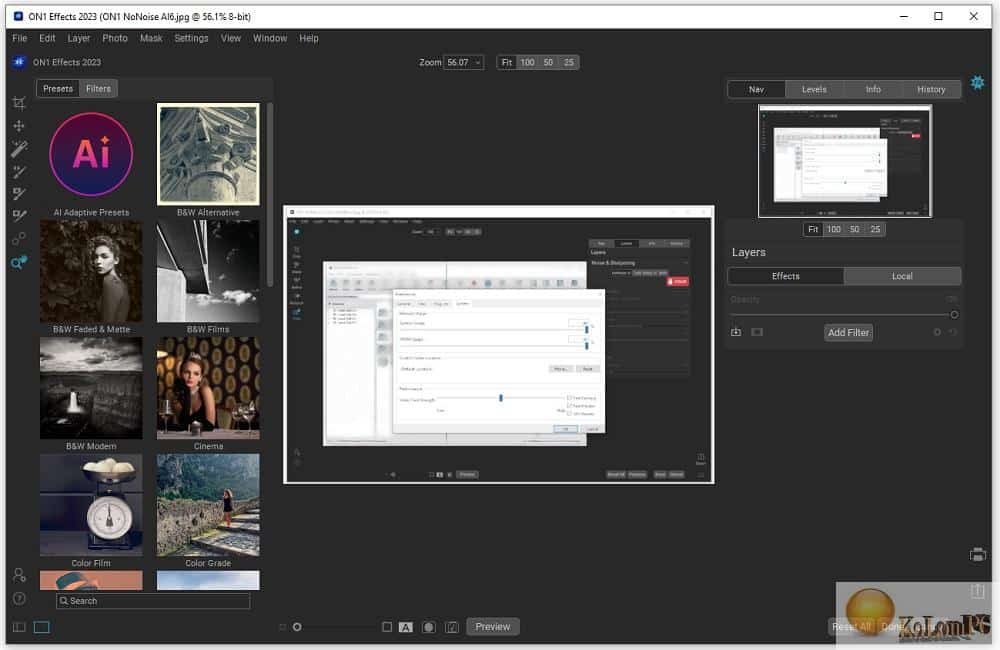Image resolution: width=1000 pixels, height=650 pixels.
Task: Click 50 below the navigator preview
Action: 855,229
